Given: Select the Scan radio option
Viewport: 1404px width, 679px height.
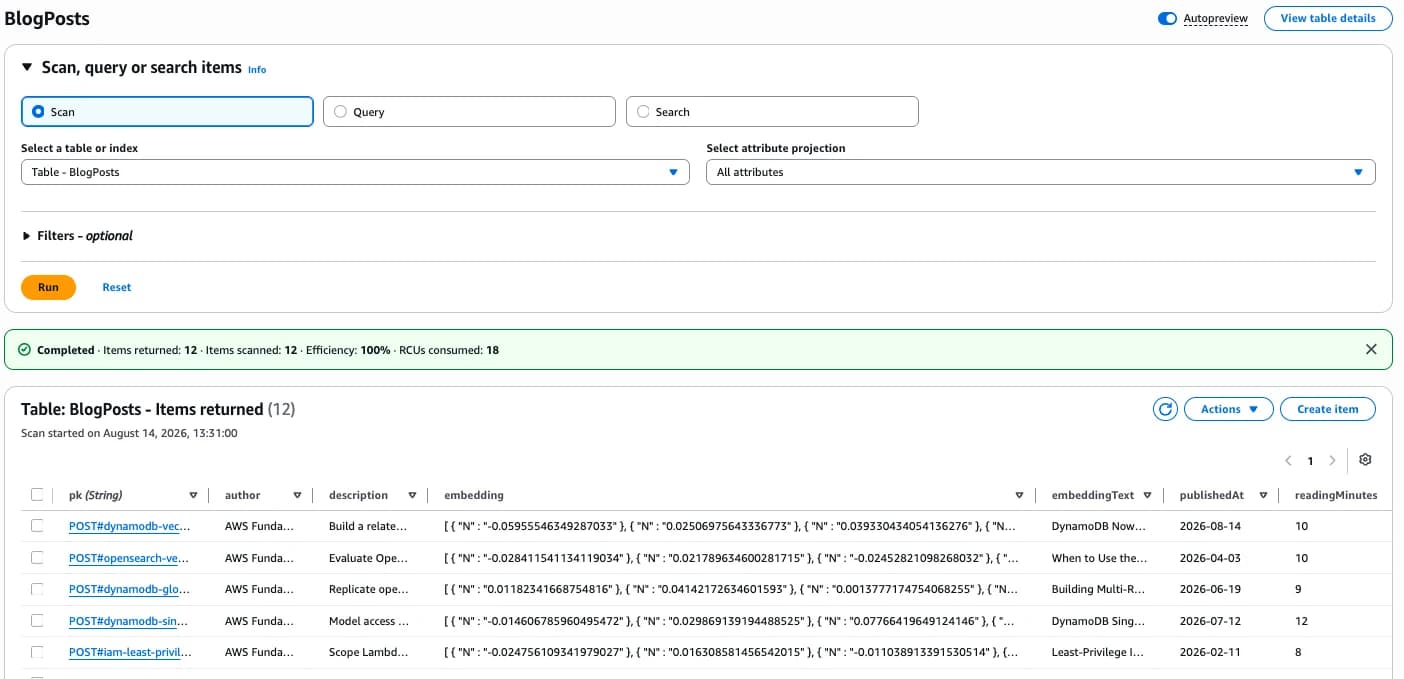Looking at the screenshot, I should (167, 112).
